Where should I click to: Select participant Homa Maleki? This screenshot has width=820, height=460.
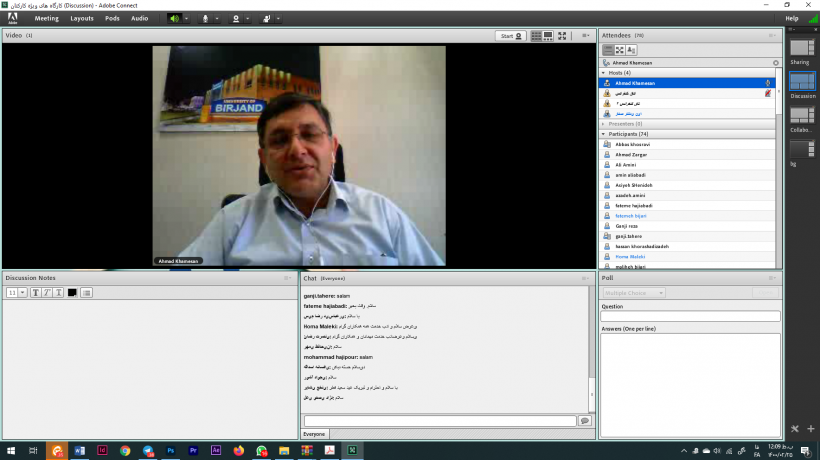tap(687, 257)
